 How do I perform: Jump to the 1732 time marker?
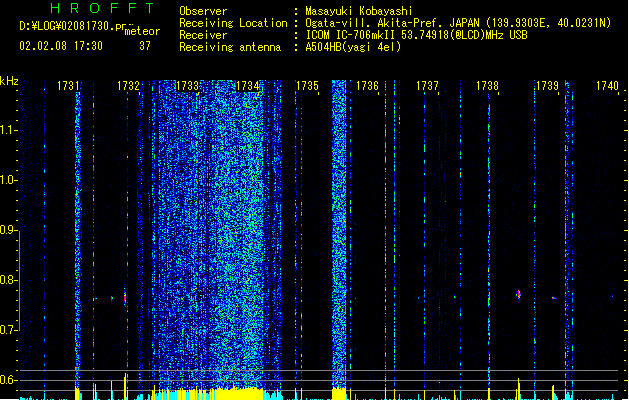tap(128, 86)
